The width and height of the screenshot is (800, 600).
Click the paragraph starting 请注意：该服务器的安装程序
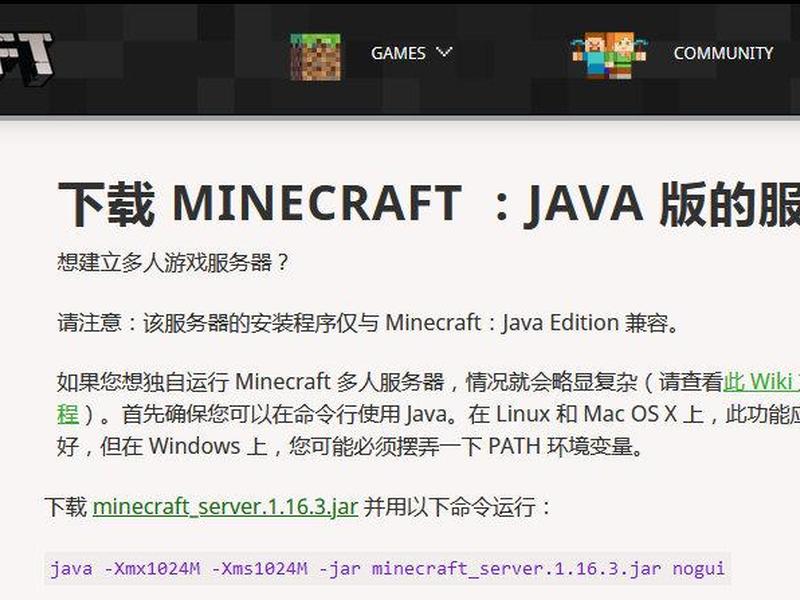click(x=368, y=323)
